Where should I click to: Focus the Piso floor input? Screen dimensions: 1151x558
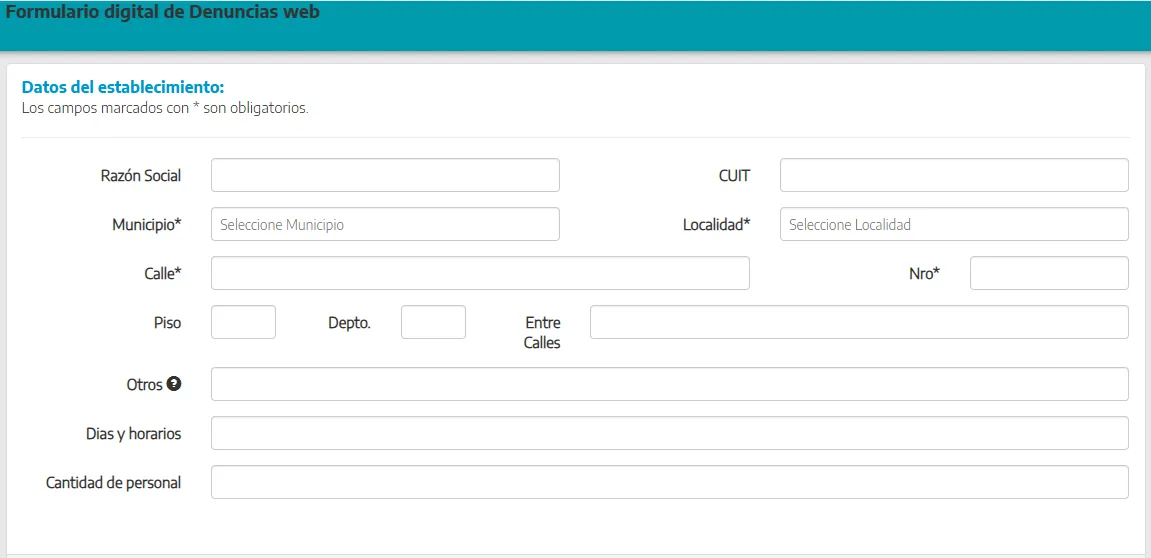(243, 322)
